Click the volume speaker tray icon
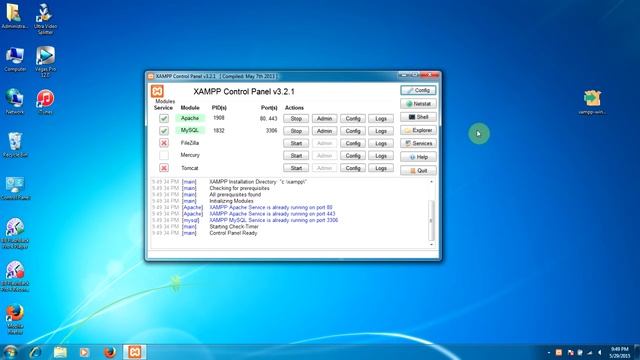 click(600, 353)
